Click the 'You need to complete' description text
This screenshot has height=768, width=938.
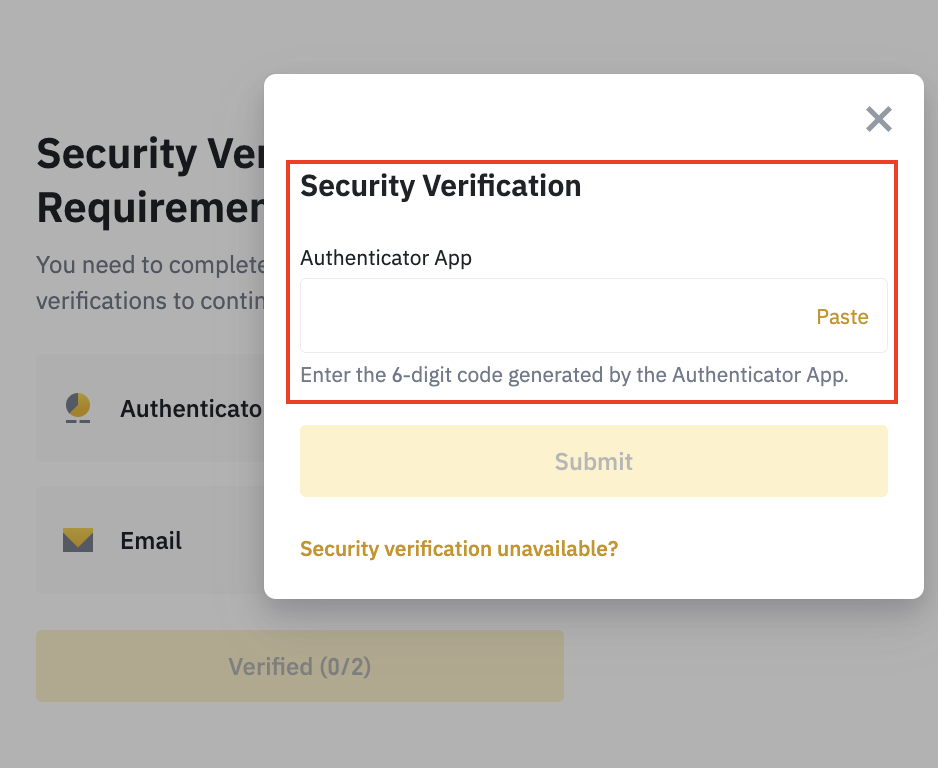click(x=150, y=265)
